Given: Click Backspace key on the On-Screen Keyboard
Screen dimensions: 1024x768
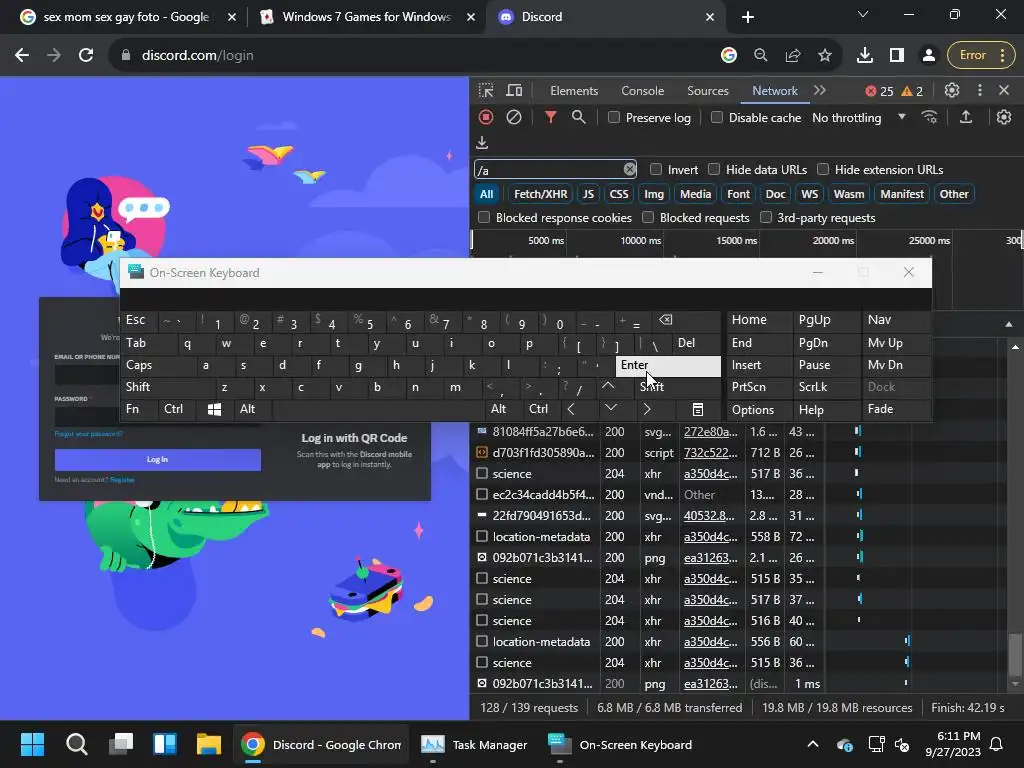Looking at the screenshot, I should point(665,320).
